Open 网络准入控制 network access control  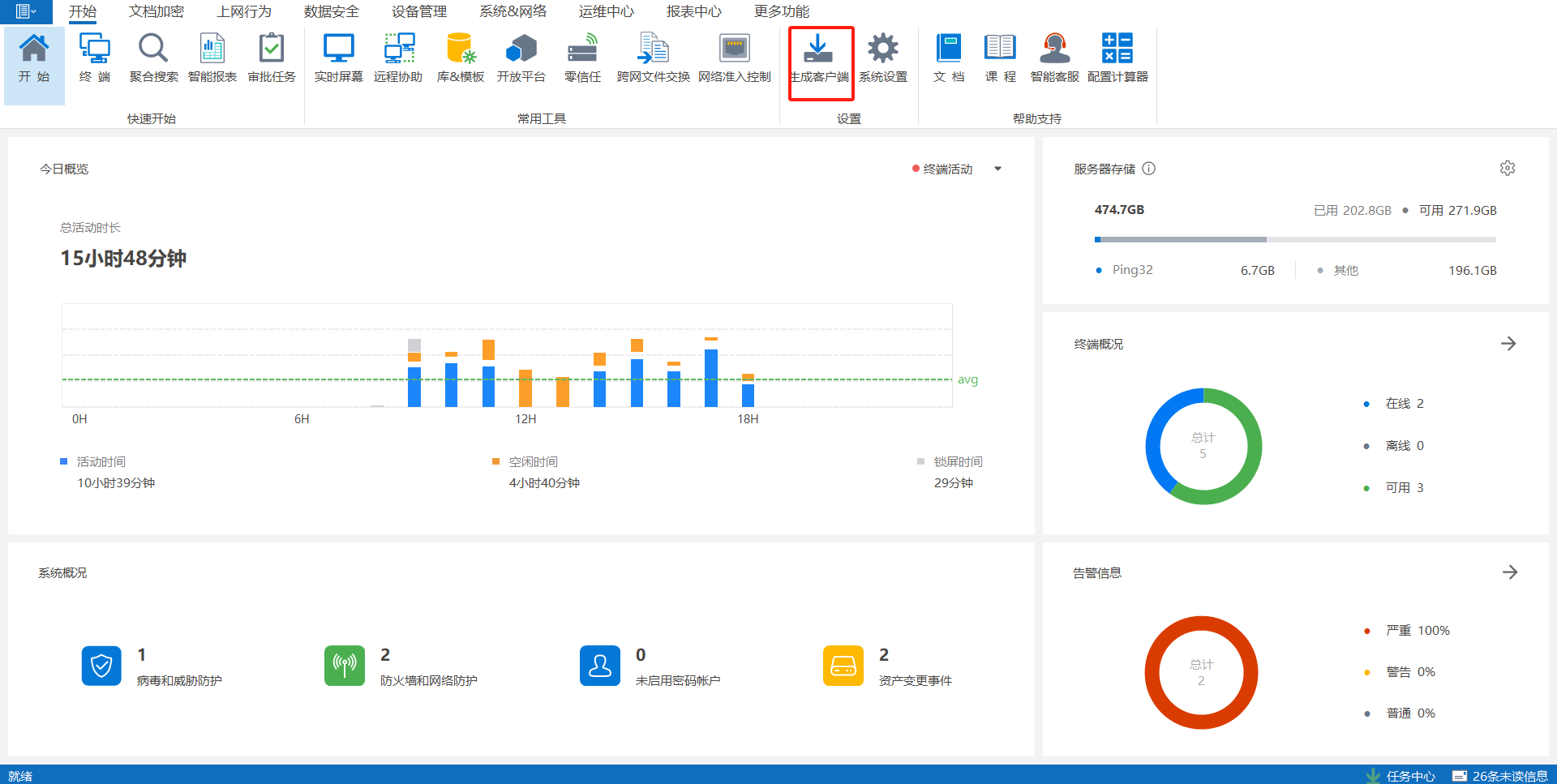click(x=735, y=58)
